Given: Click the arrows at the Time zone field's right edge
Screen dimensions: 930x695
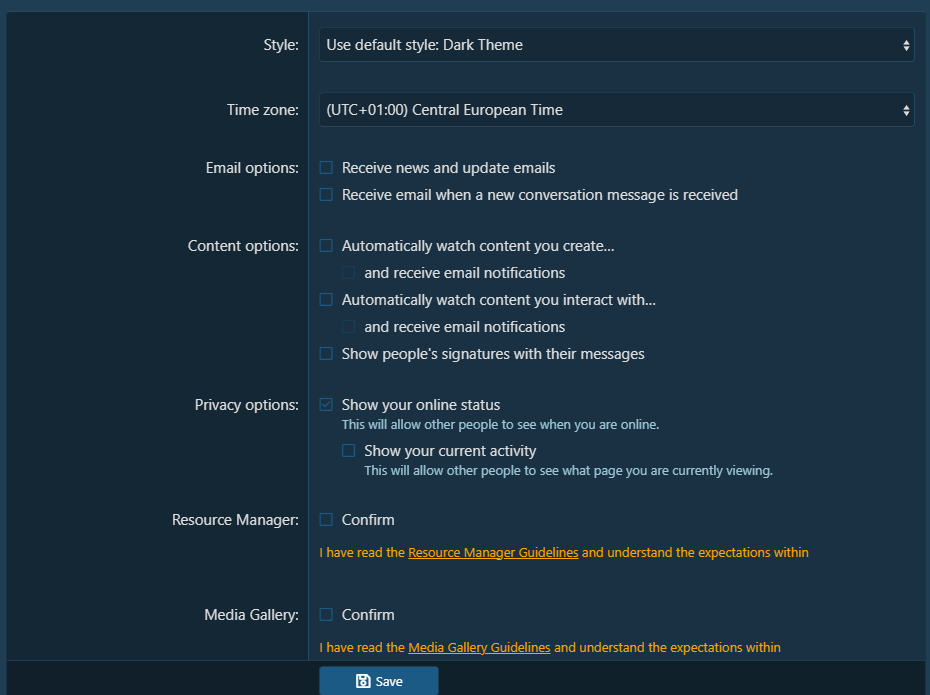Looking at the screenshot, I should pos(906,110).
